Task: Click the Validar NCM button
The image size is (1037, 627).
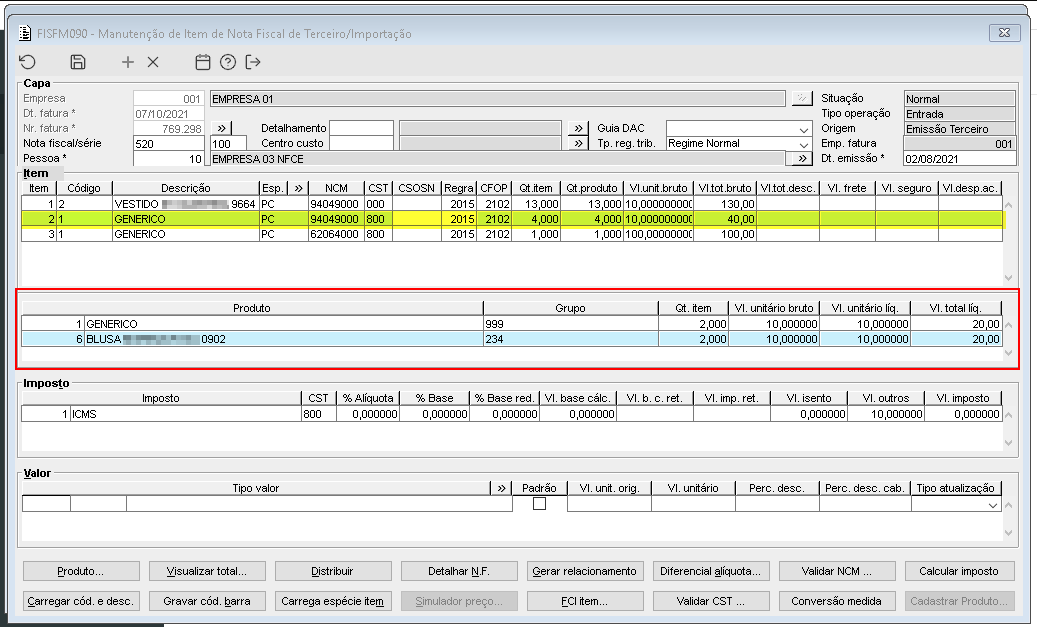Action: 835,571
